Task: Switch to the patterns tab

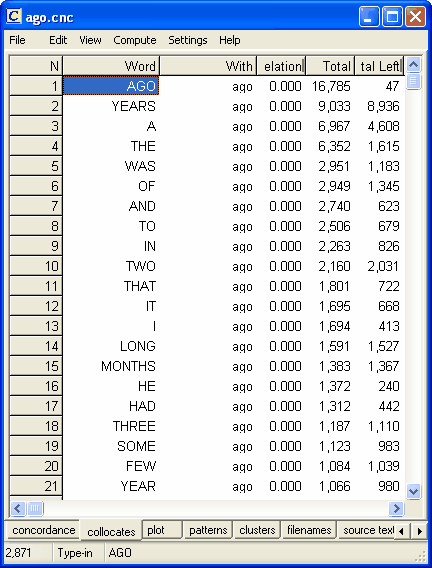Action: point(208,530)
